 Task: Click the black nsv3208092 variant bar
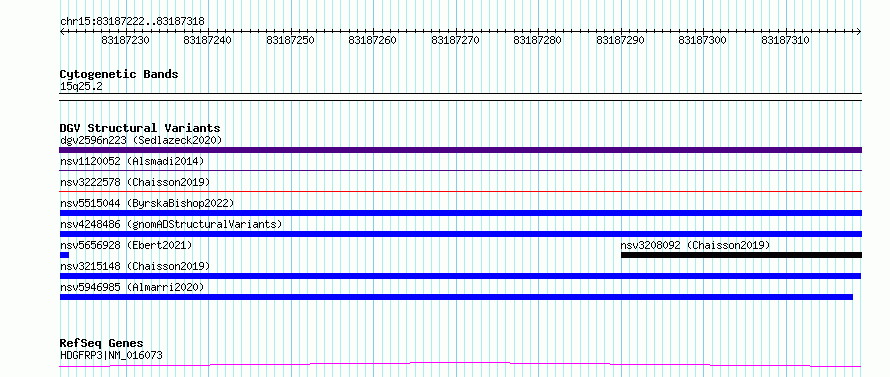(x=741, y=255)
